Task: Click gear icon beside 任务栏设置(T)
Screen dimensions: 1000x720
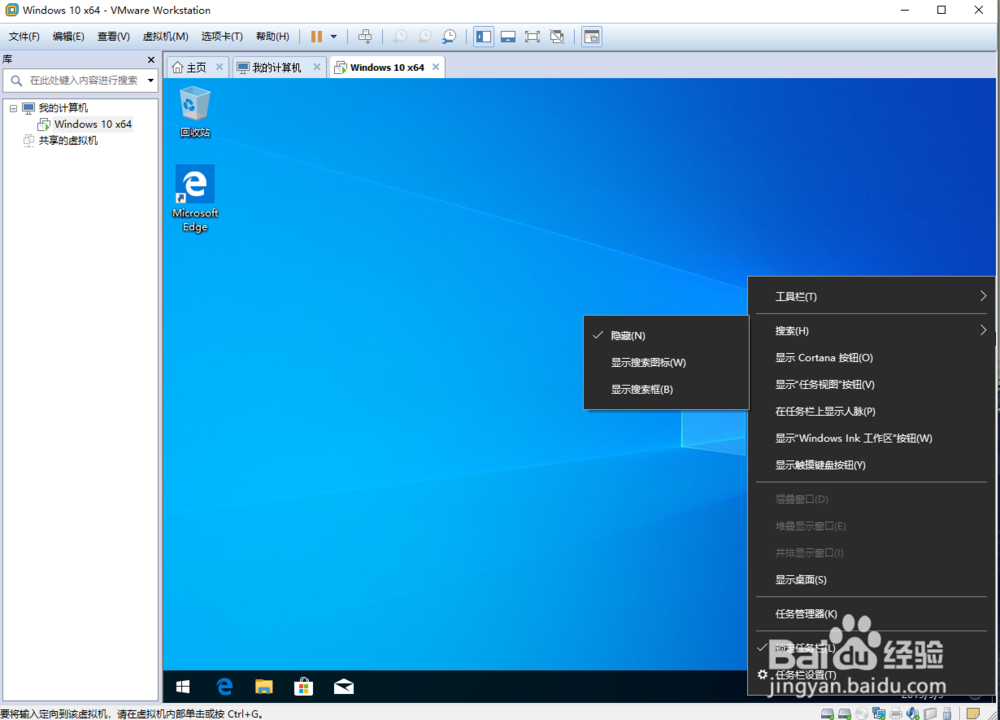Action: (x=762, y=674)
